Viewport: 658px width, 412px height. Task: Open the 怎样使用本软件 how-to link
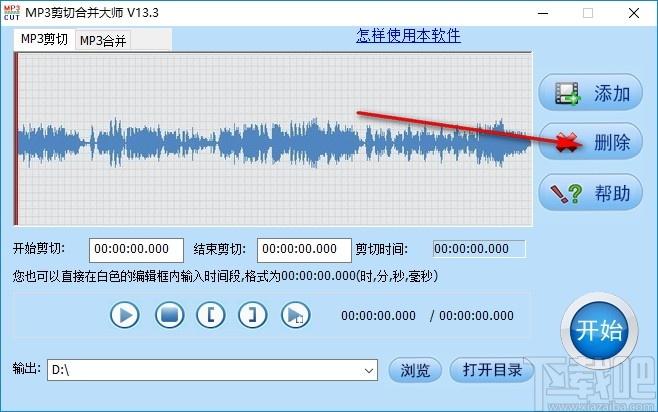pyautogui.click(x=408, y=36)
